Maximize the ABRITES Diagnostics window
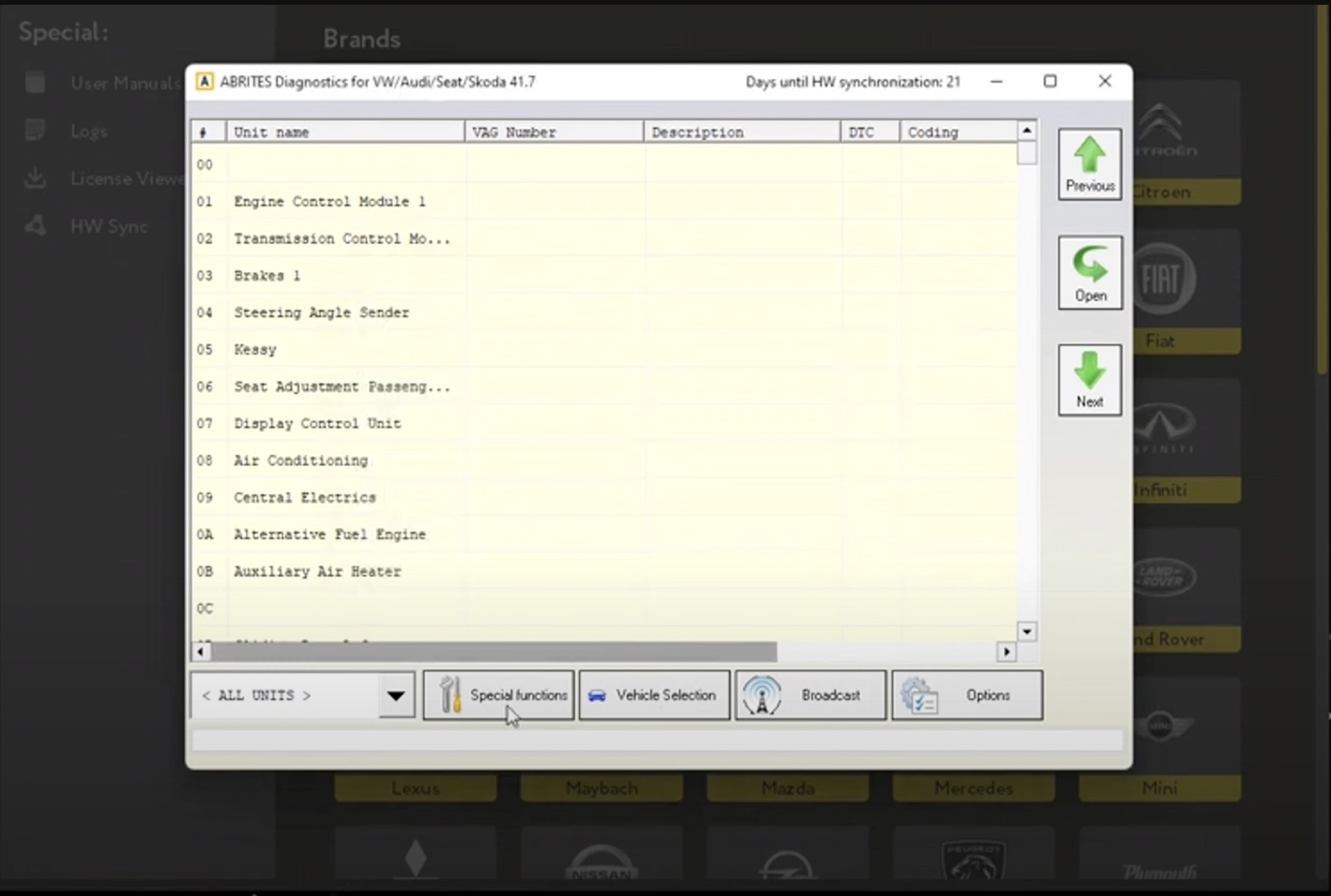1331x896 pixels. click(x=1050, y=82)
